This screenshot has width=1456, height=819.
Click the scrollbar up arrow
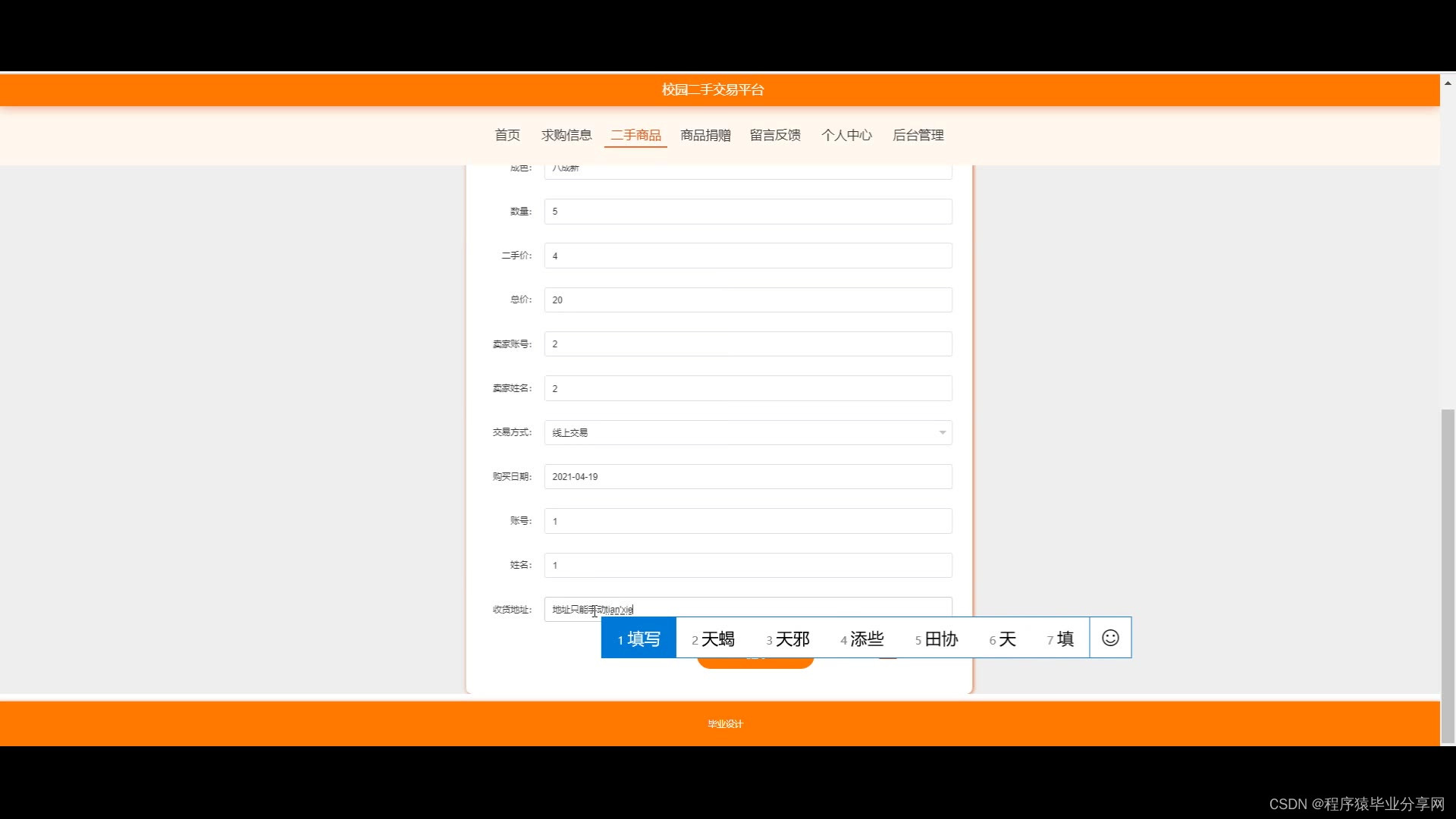click(x=1448, y=83)
